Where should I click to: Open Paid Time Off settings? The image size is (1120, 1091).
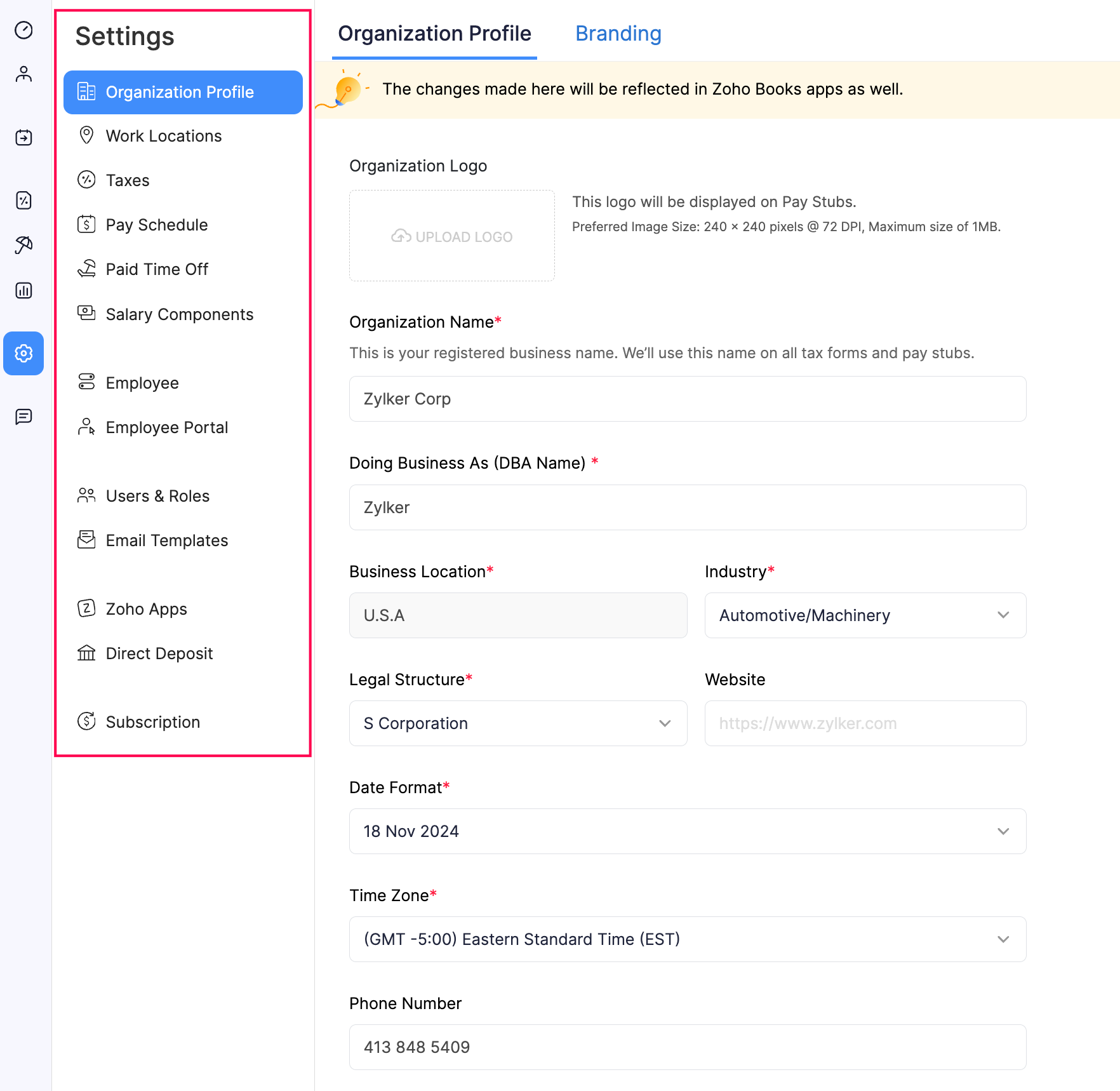click(x=157, y=269)
